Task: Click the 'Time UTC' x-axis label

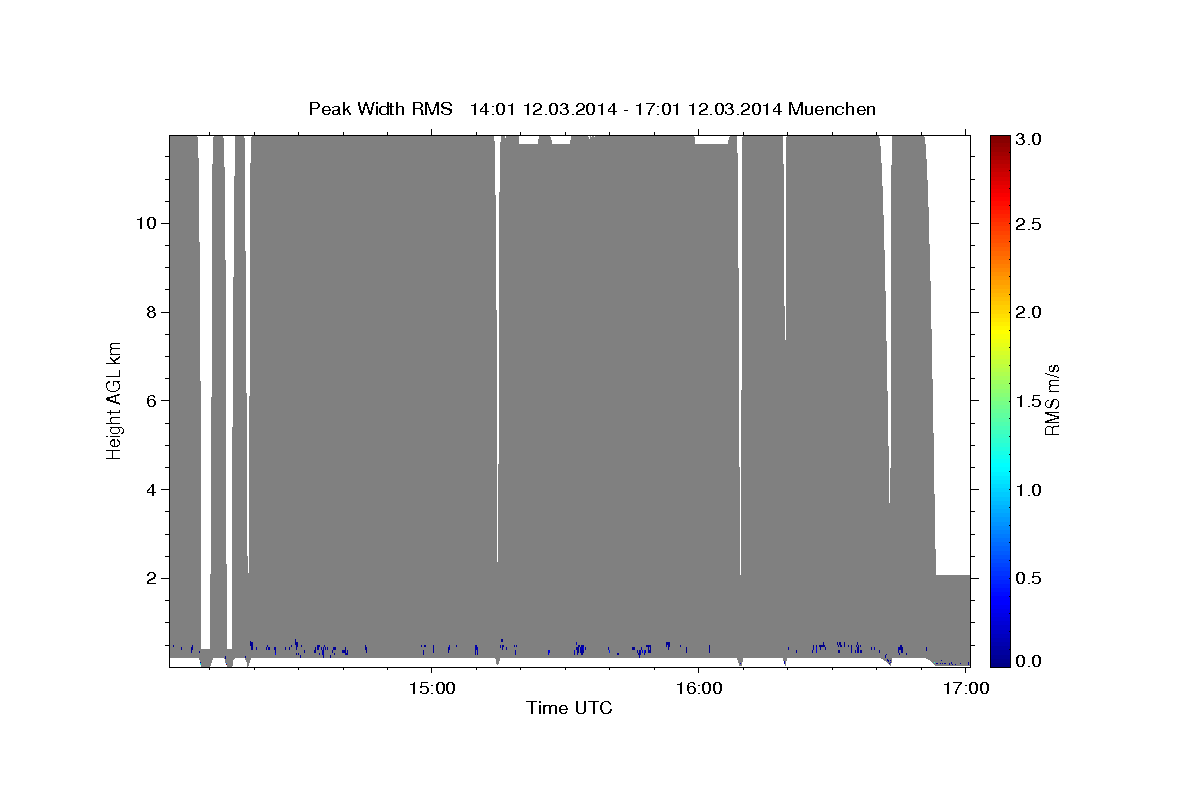Action: tap(569, 708)
